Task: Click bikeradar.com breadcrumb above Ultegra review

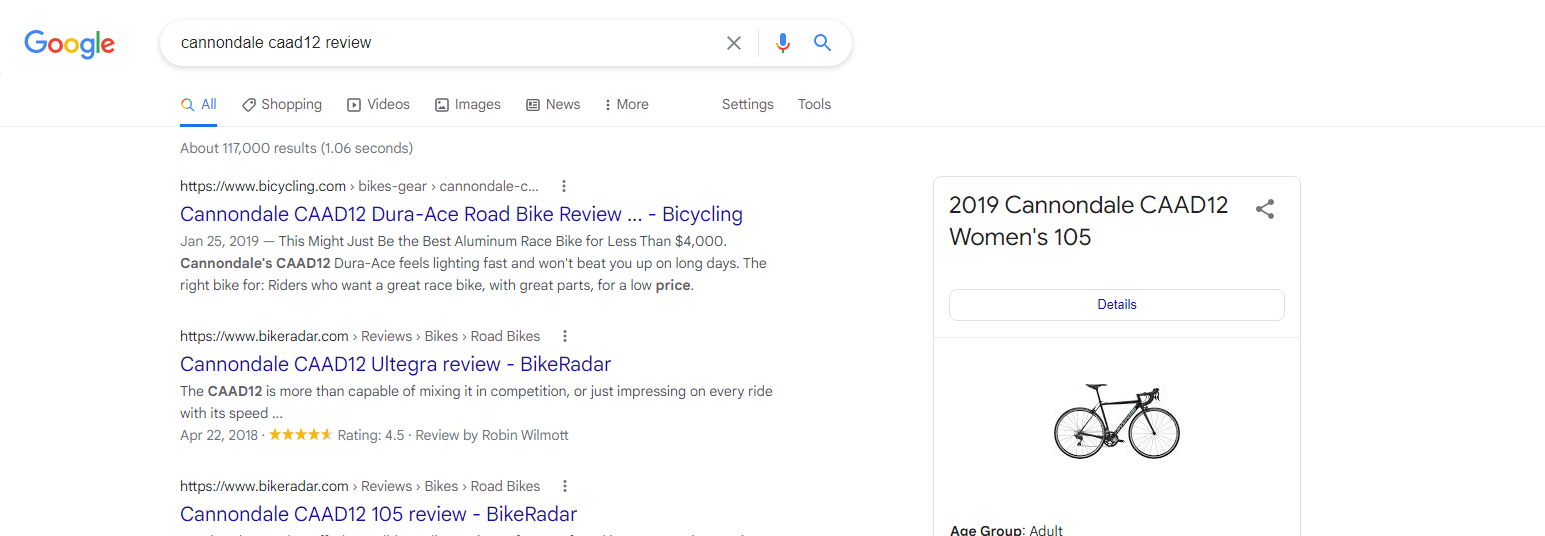Action: pos(360,336)
